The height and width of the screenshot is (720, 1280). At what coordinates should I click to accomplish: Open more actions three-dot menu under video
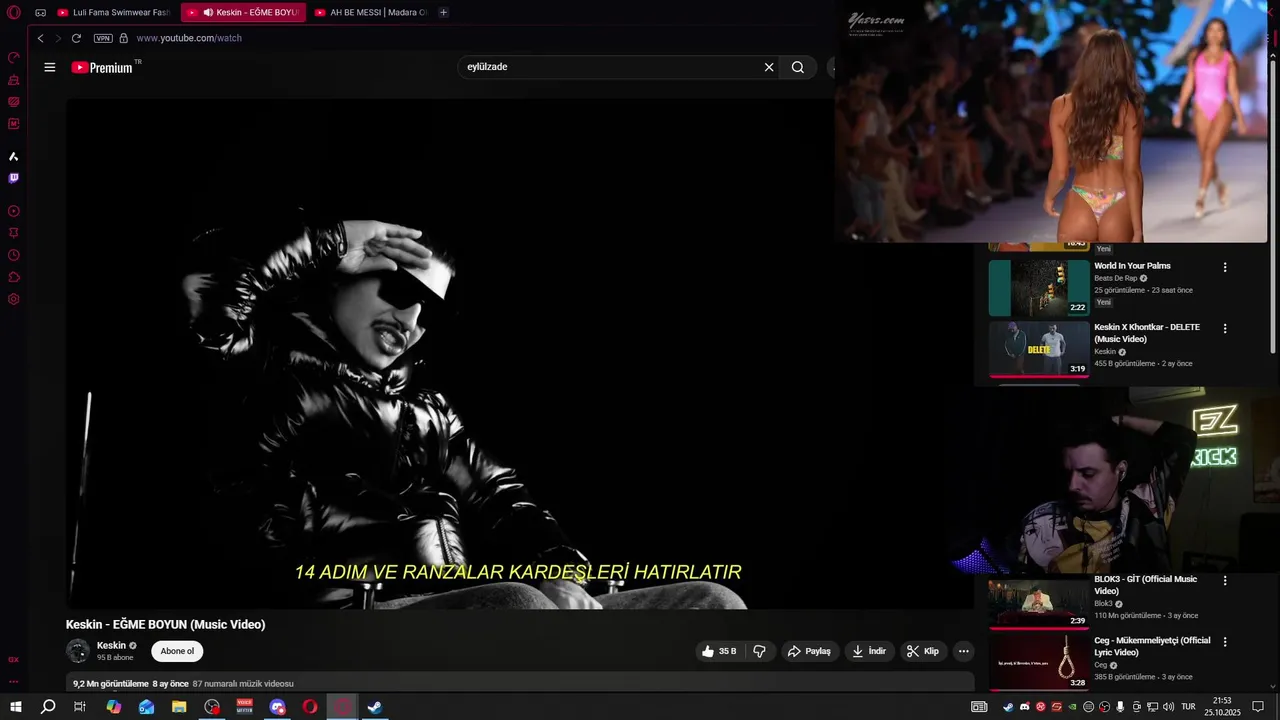964,651
